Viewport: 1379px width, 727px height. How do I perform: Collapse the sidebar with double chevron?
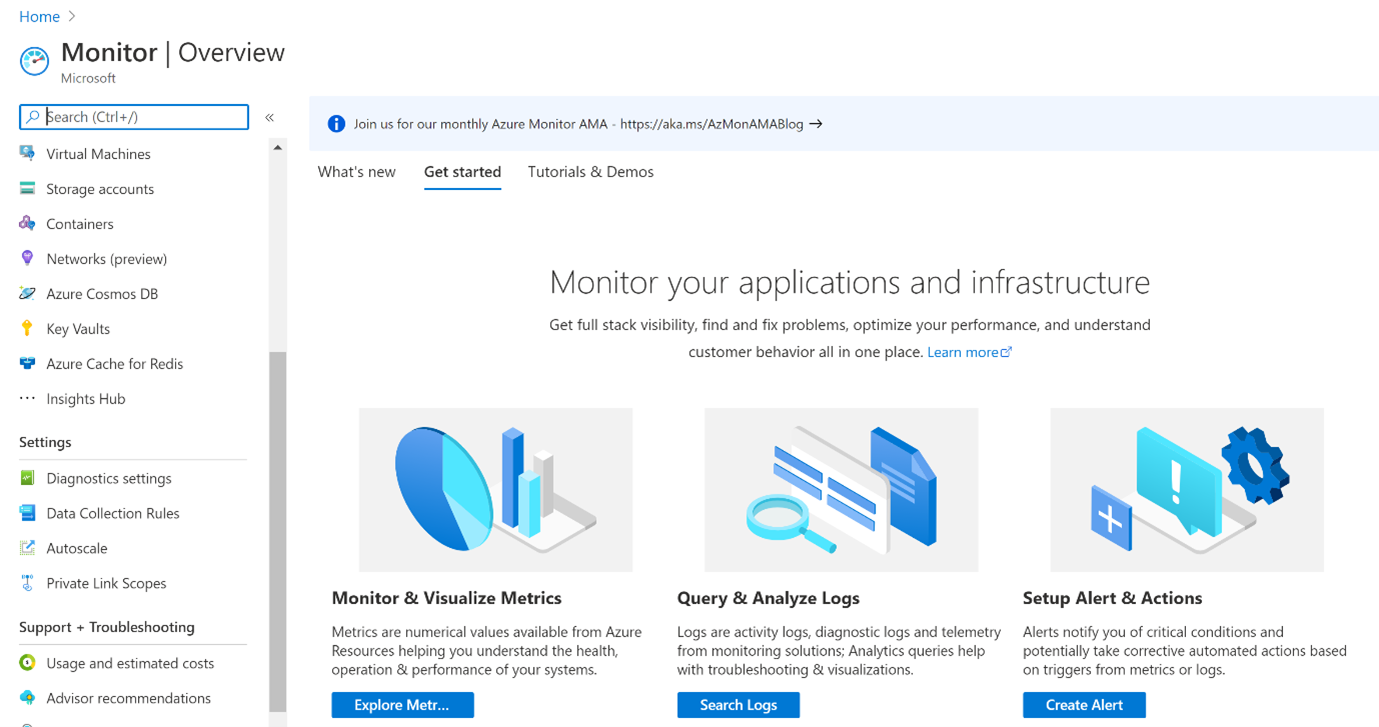269,117
